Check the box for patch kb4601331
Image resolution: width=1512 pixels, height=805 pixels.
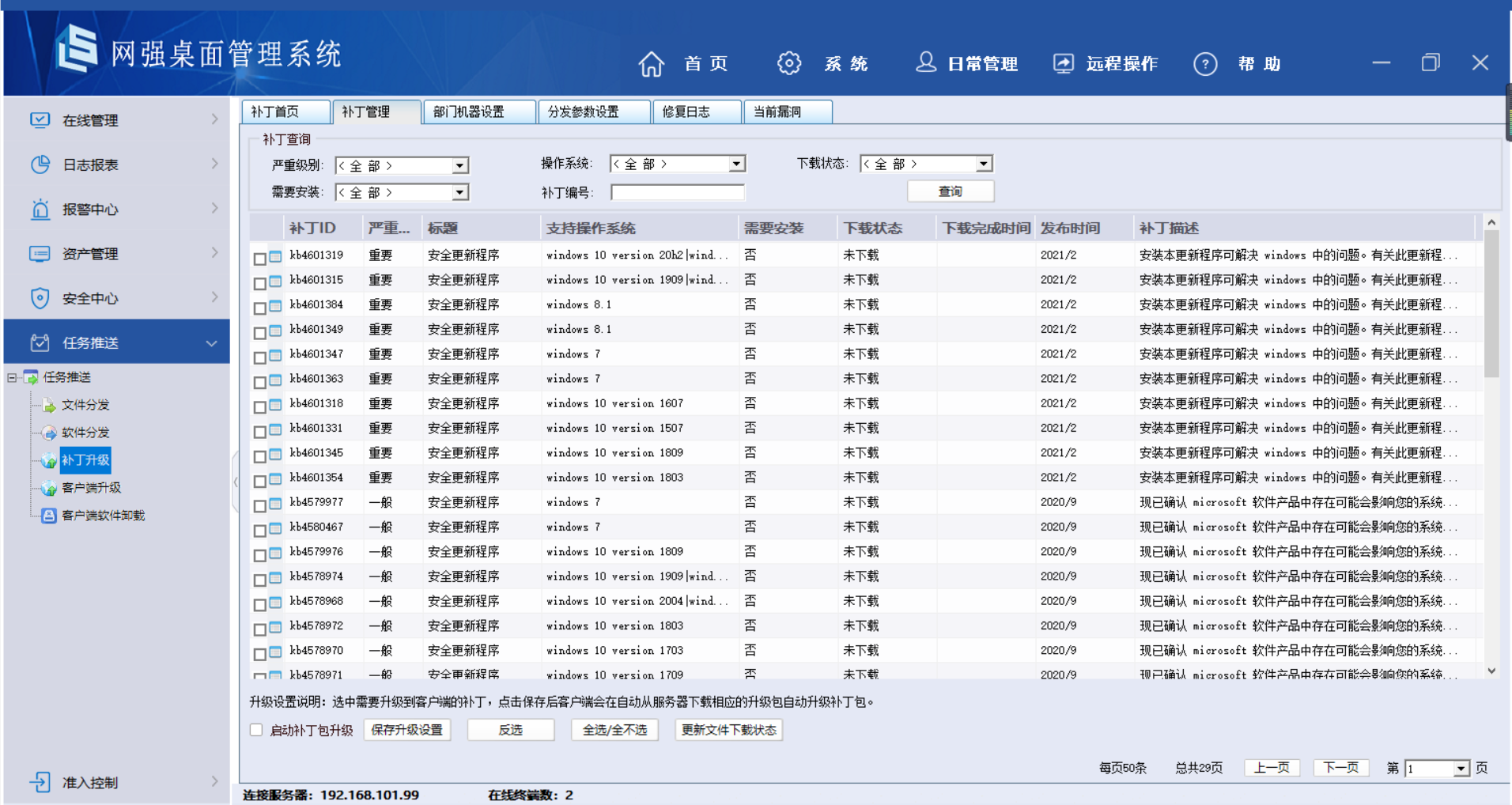[x=259, y=432]
